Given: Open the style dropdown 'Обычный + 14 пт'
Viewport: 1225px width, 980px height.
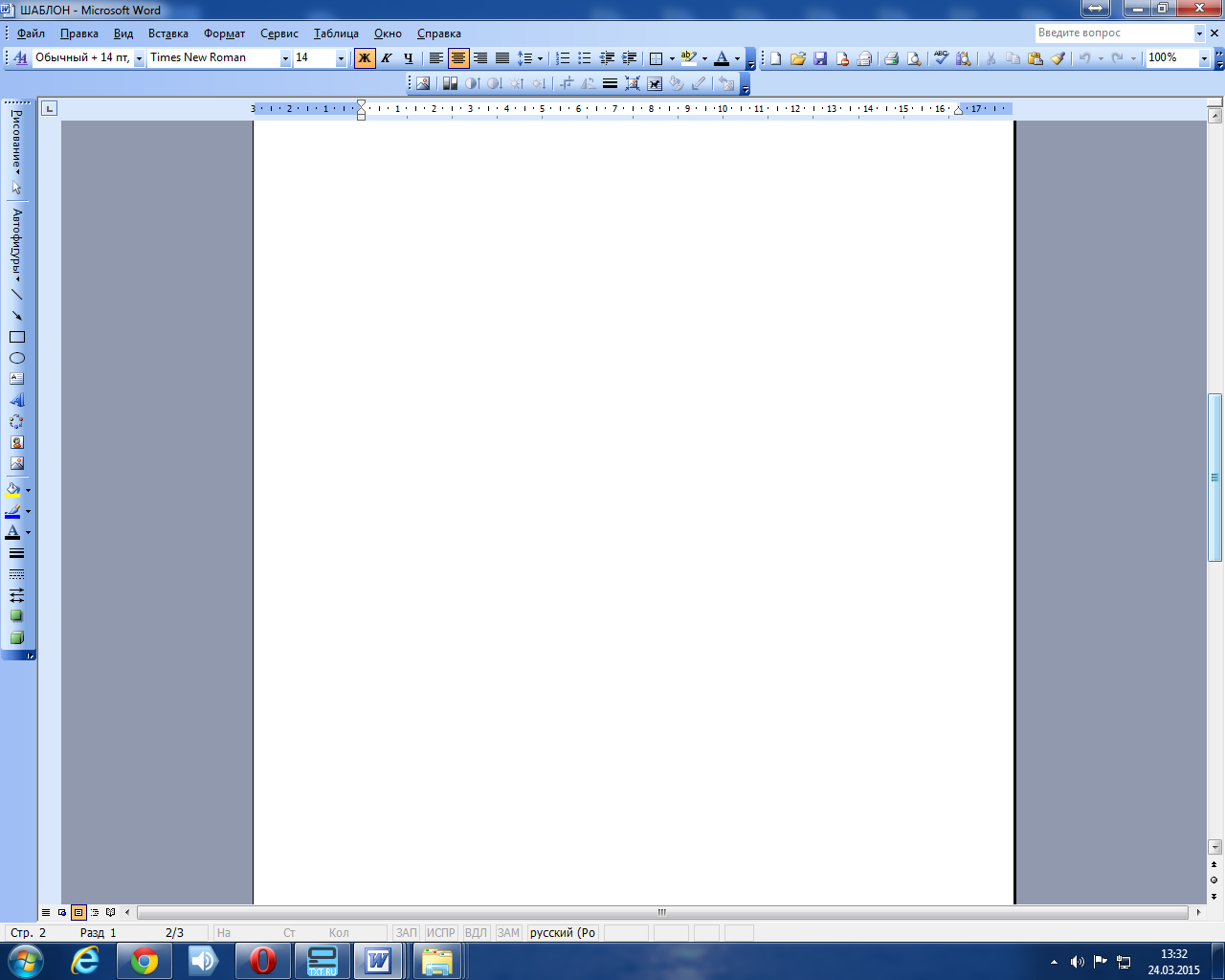Looking at the screenshot, I should point(139,58).
